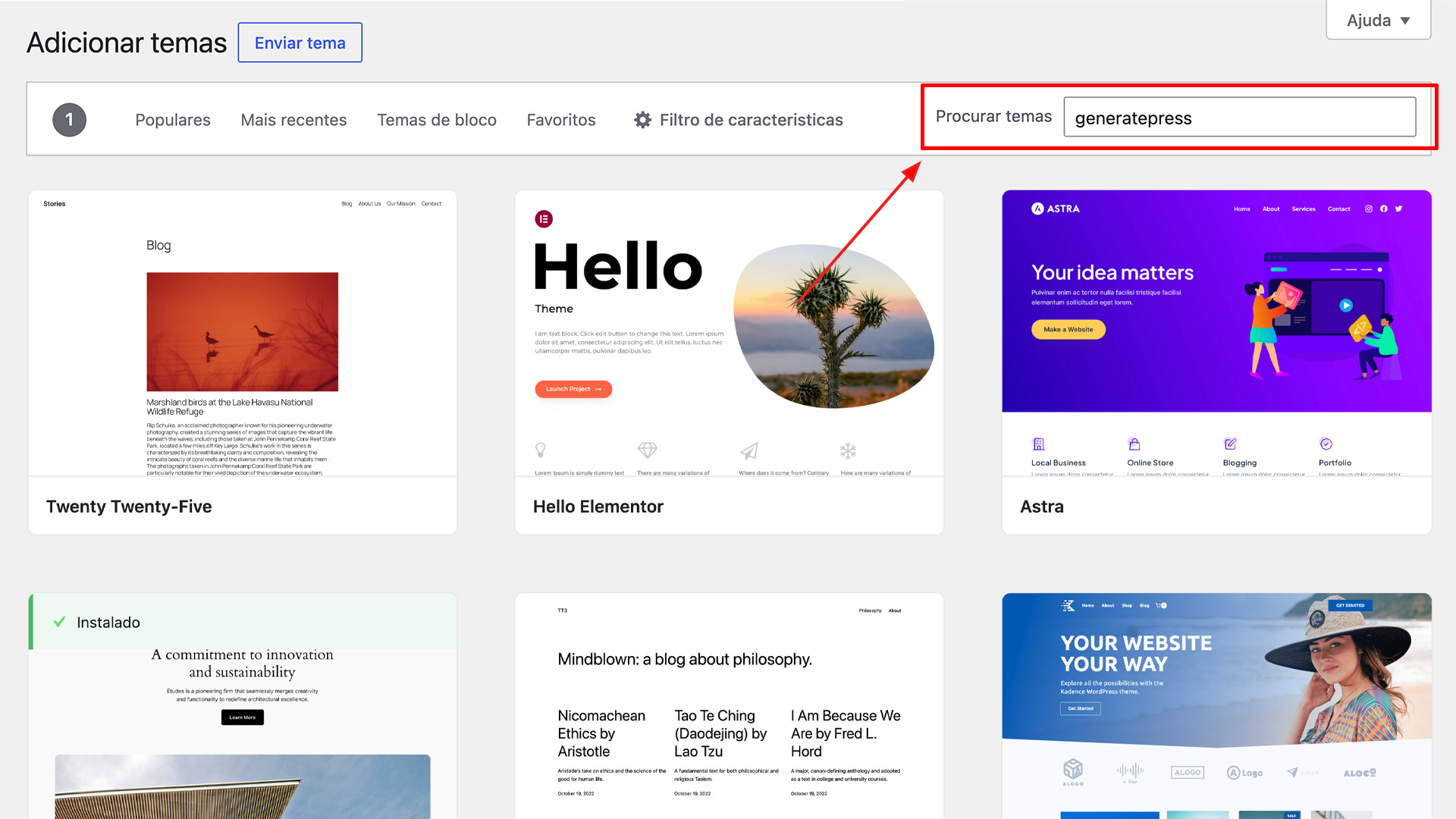Screen dimensions: 1456x819
Task: Click the Blog heading in Twenty Twenty-Five preview
Action: coord(158,245)
